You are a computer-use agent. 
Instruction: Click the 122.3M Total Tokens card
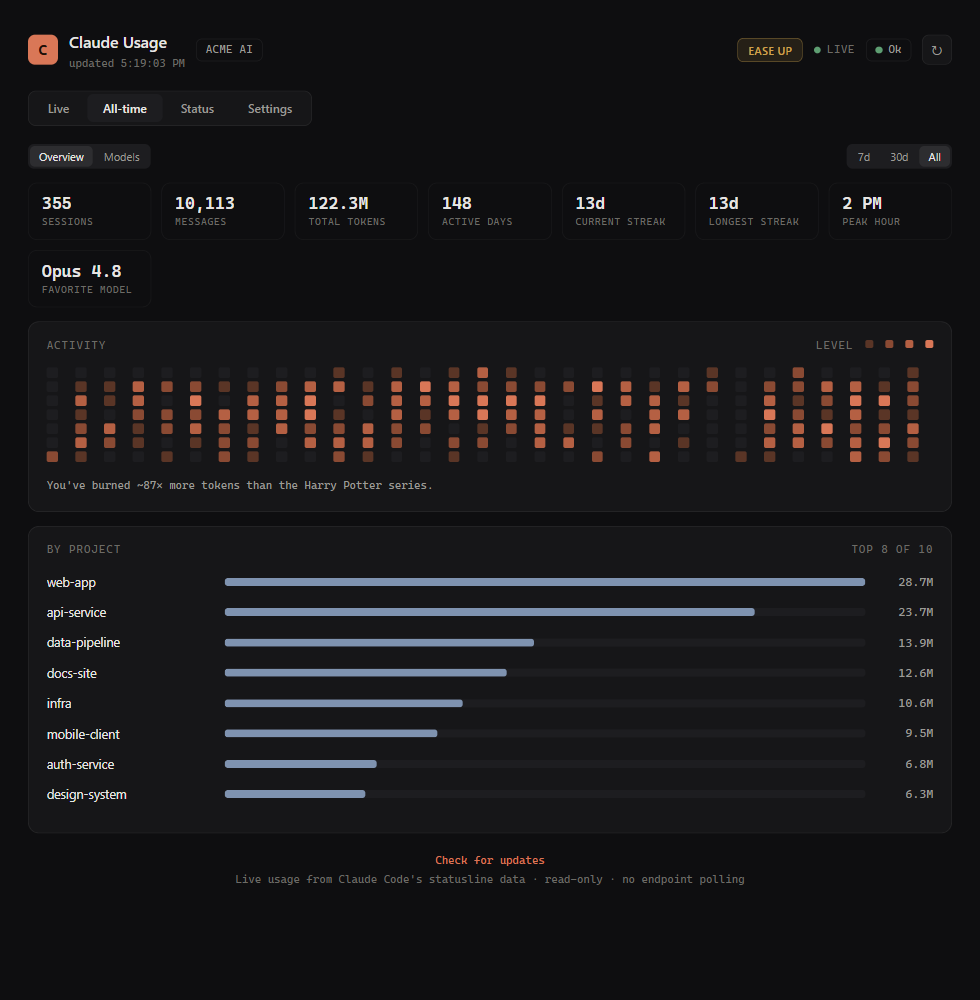tap(356, 211)
